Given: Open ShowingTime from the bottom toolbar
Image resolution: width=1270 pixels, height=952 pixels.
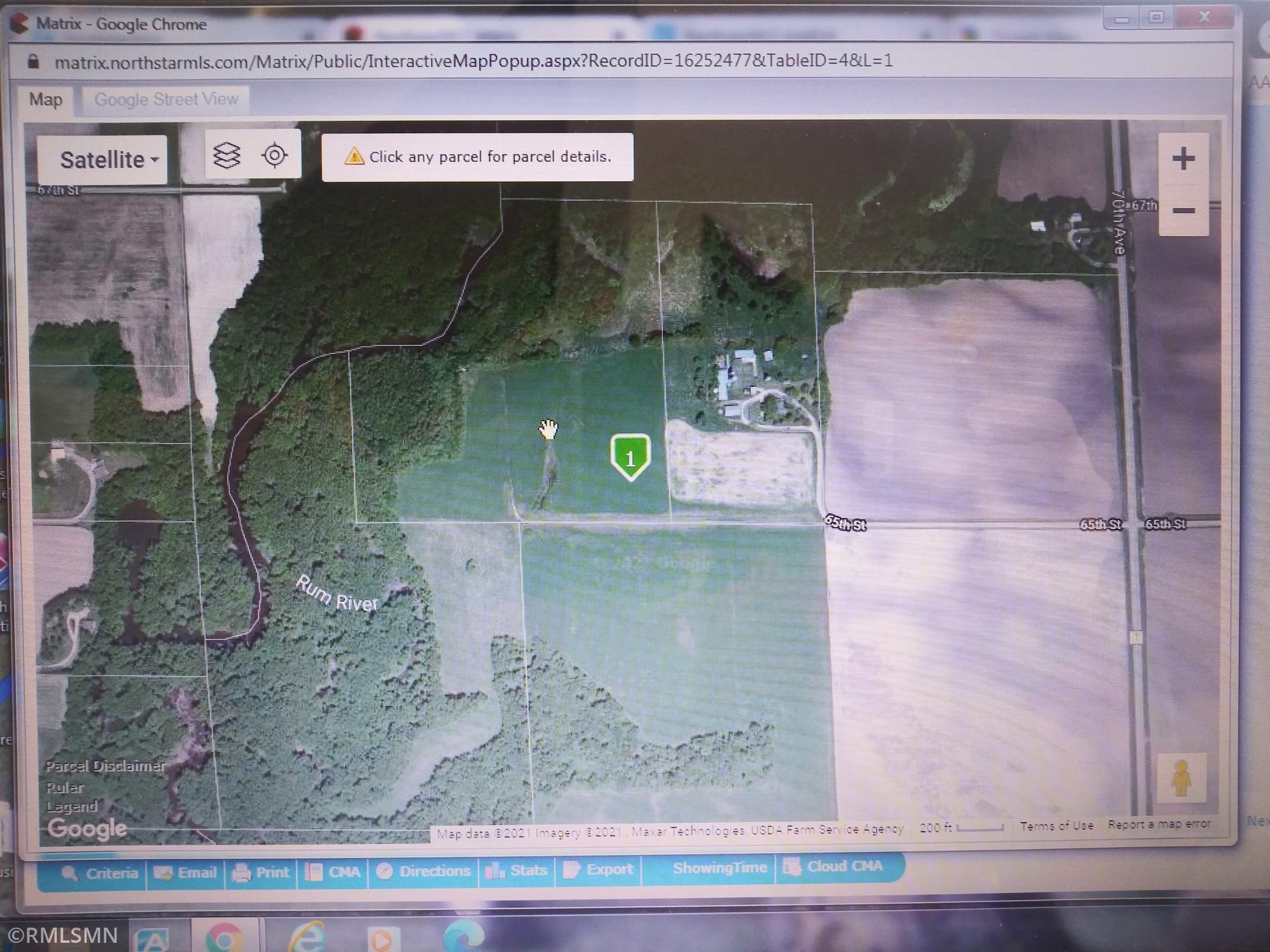Looking at the screenshot, I should tap(719, 868).
